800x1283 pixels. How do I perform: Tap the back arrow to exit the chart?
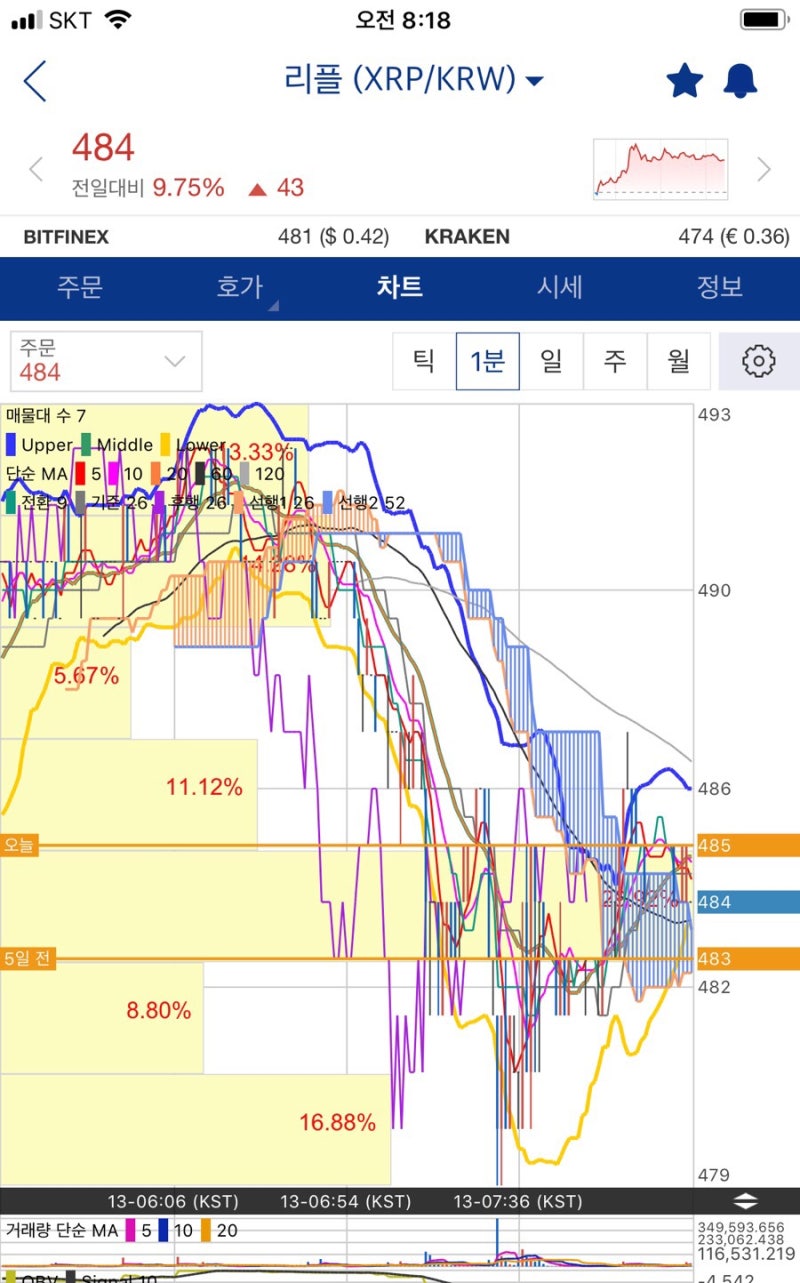click(x=36, y=81)
